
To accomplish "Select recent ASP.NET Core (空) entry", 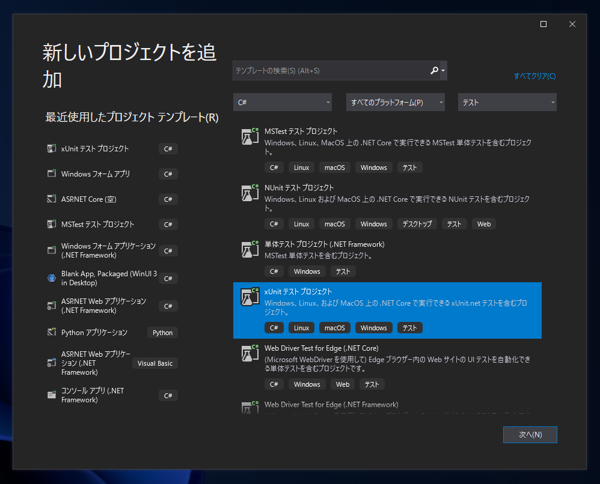I will 89,199.
